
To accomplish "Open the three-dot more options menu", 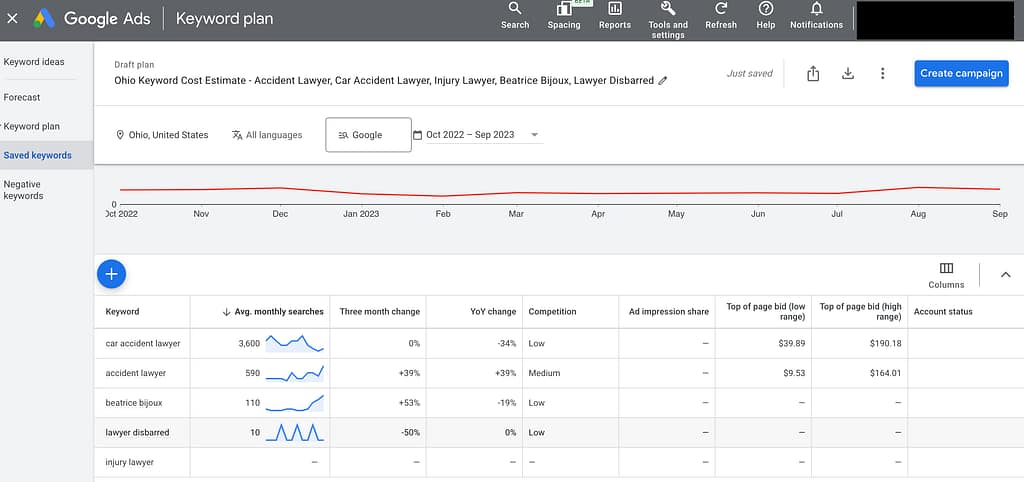I will [882, 74].
